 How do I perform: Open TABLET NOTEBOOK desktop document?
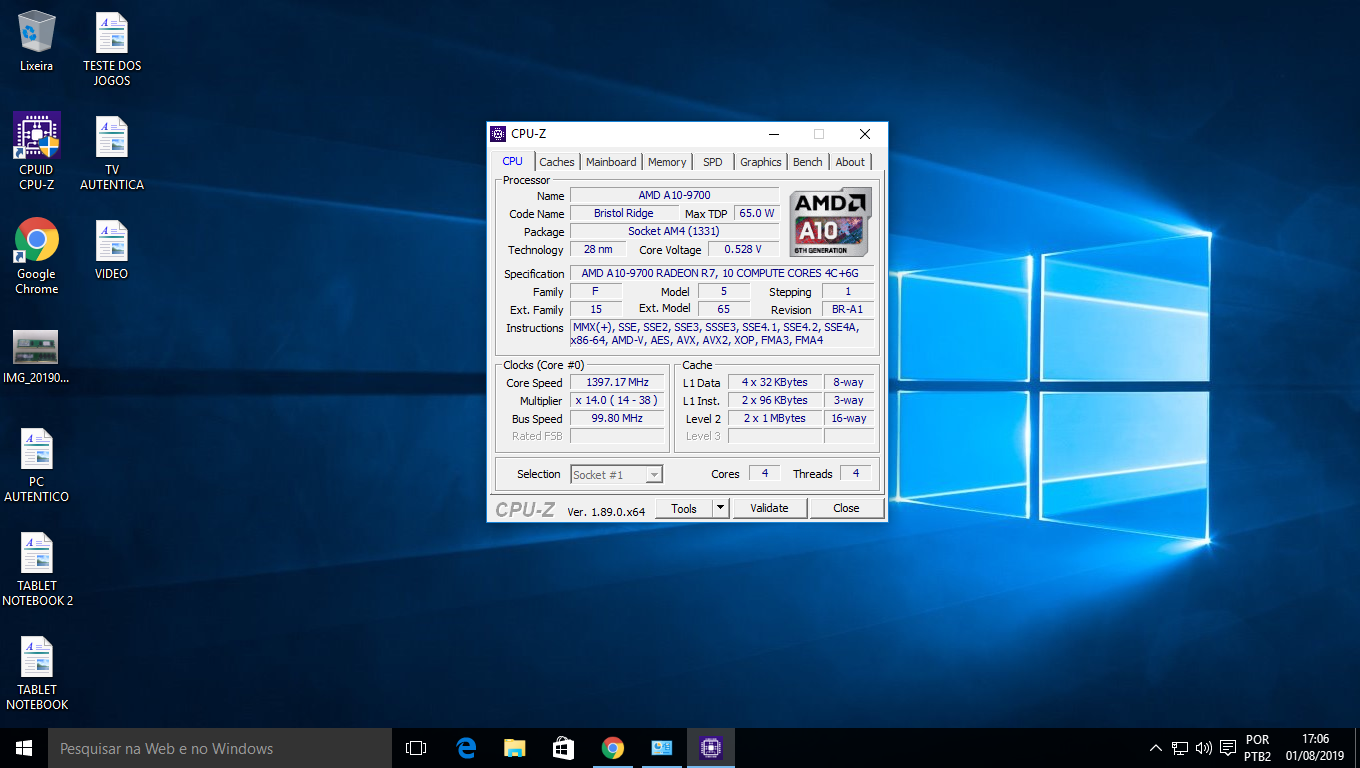(37, 674)
